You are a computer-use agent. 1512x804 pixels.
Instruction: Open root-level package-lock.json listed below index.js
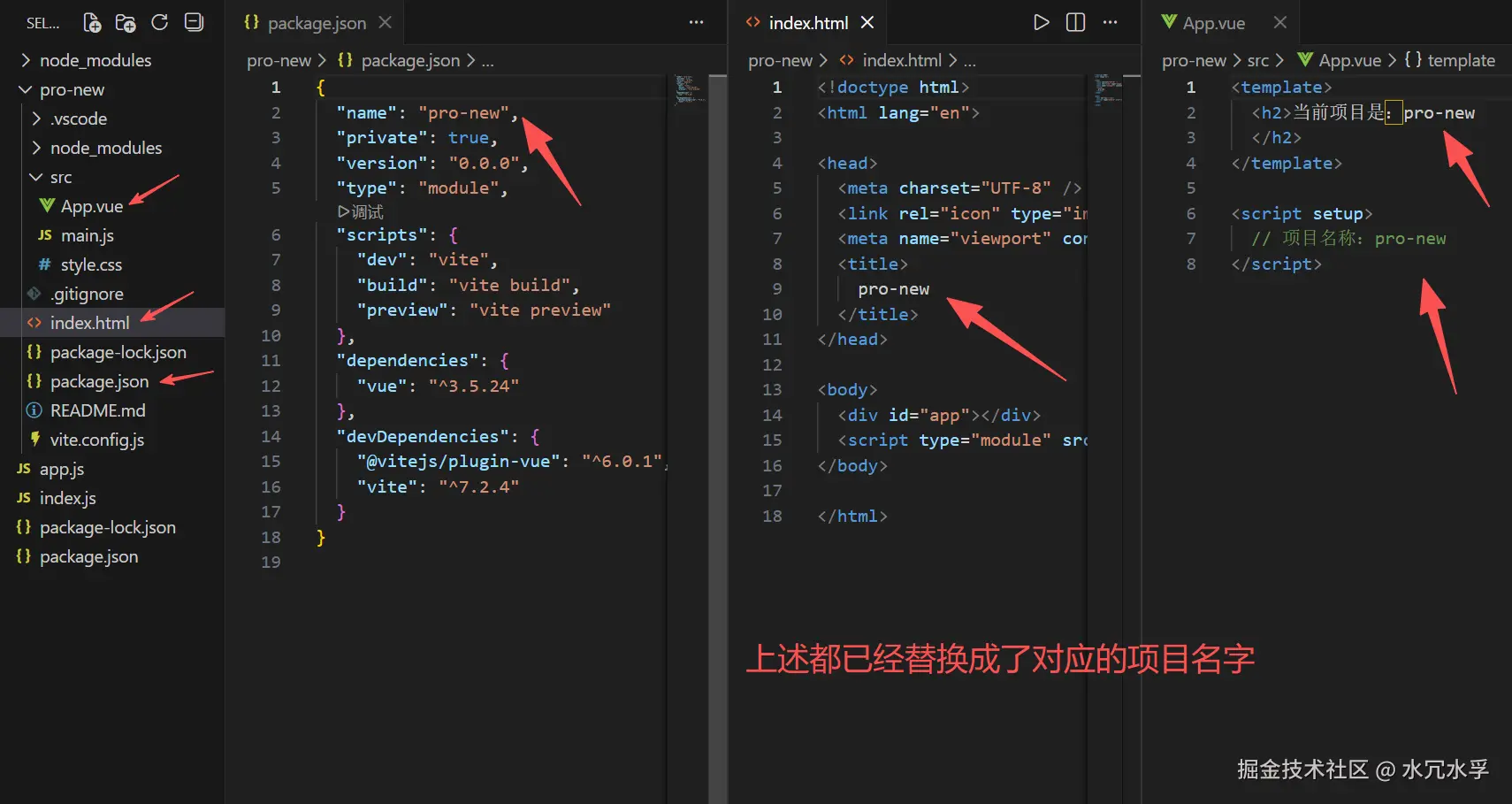click(112, 527)
